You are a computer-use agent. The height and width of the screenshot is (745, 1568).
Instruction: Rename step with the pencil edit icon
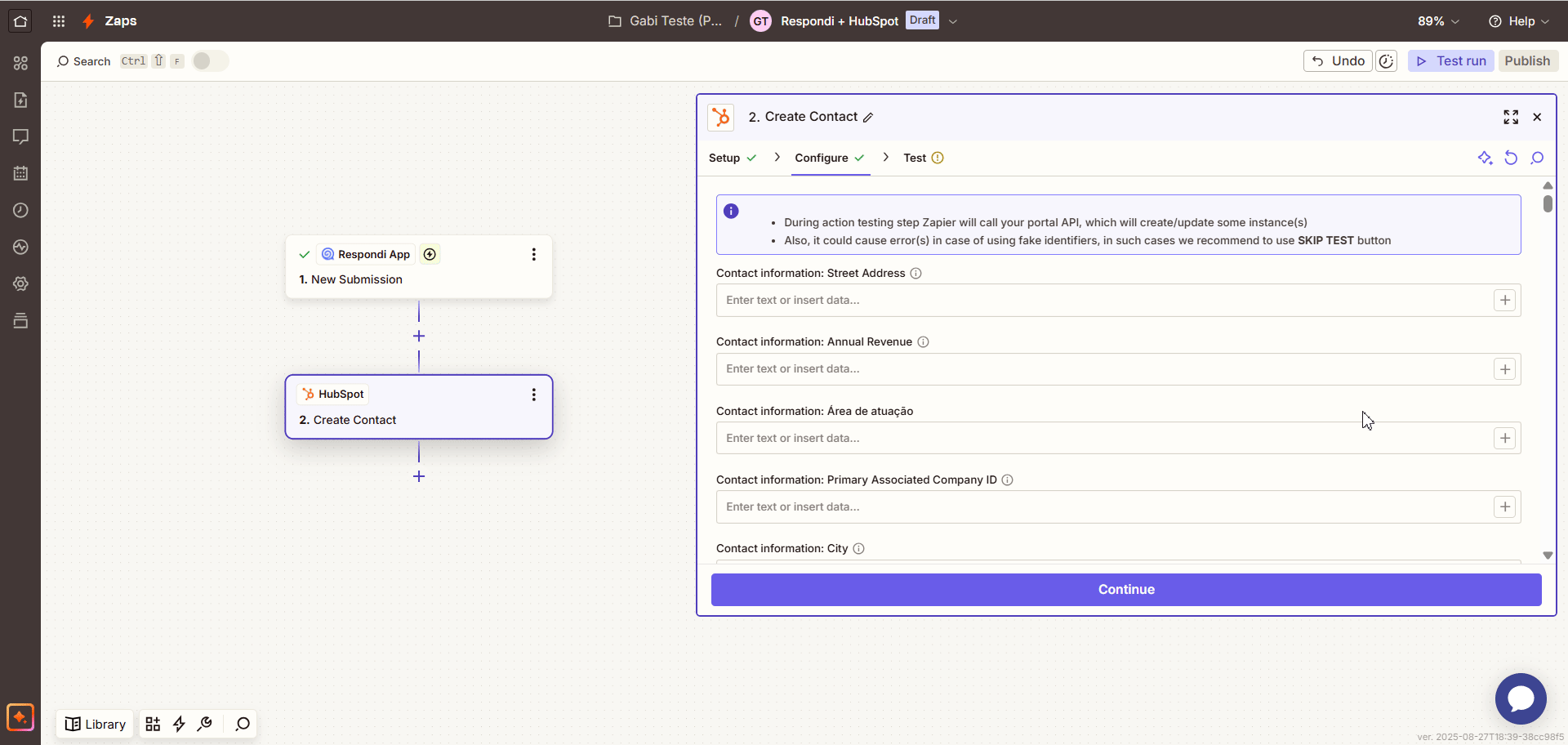pos(868,118)
